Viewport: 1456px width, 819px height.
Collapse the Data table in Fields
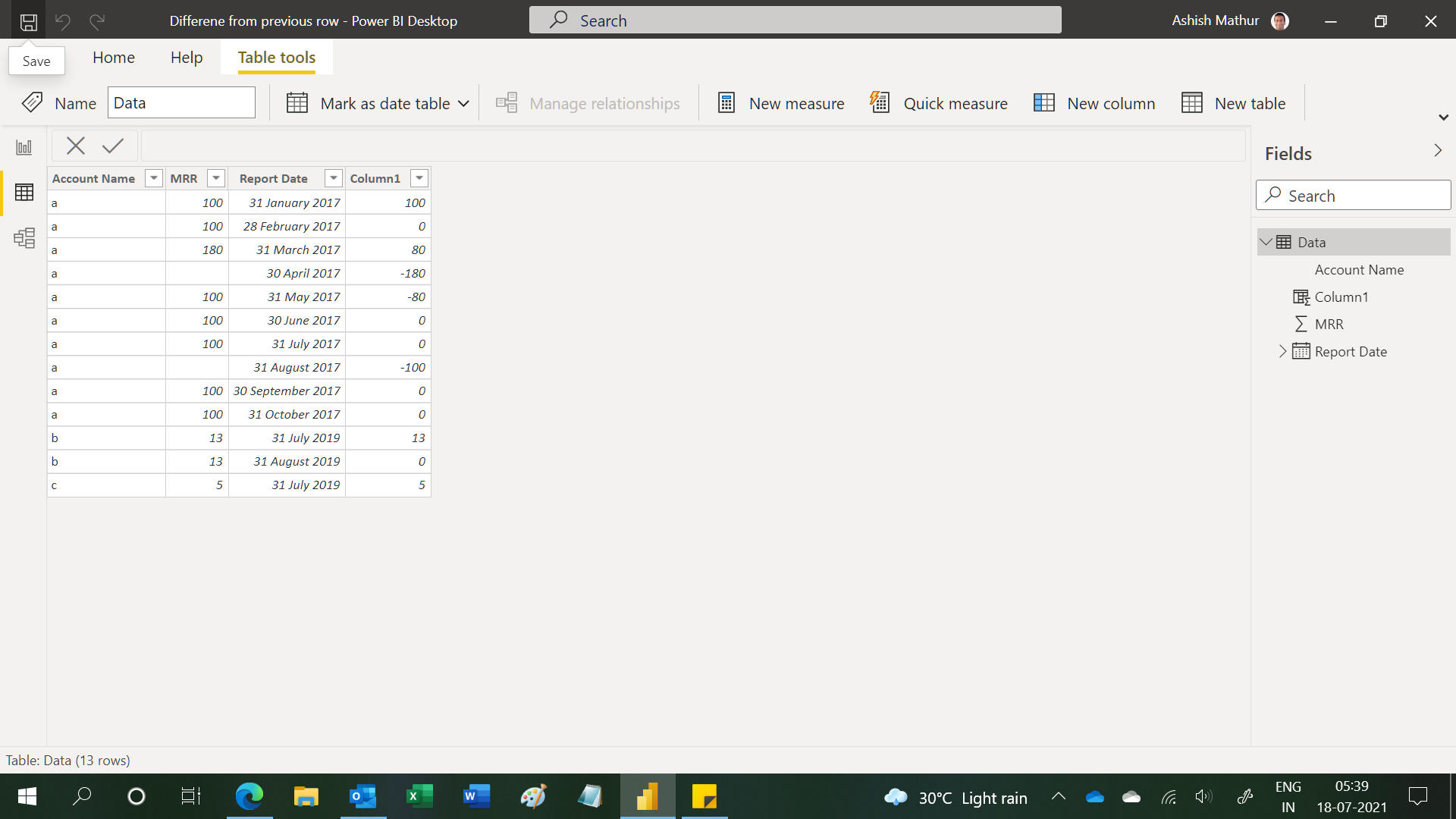1266,242
